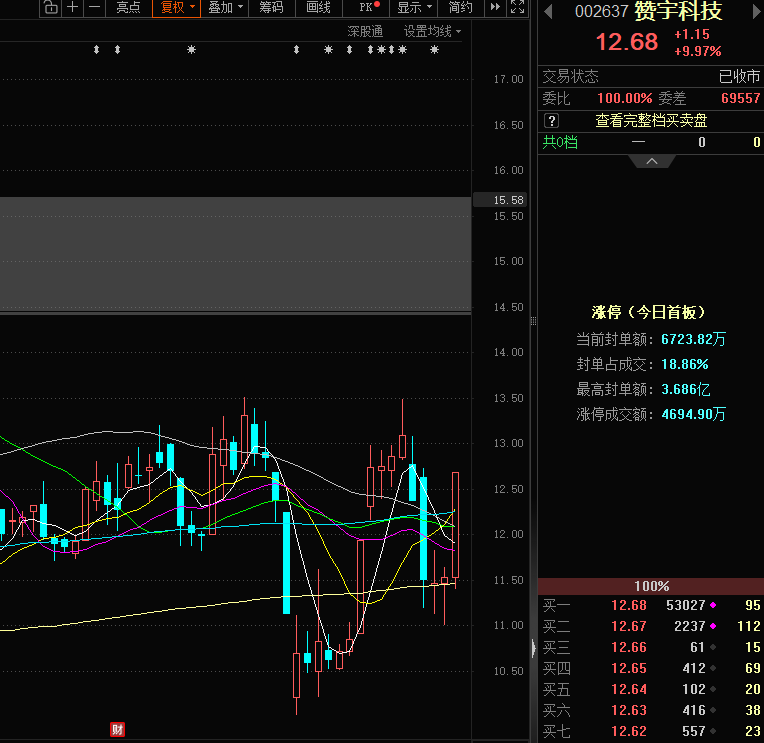Collapse the side panel with the edge arrow
The image size is (764, 743).
(534, 648)
